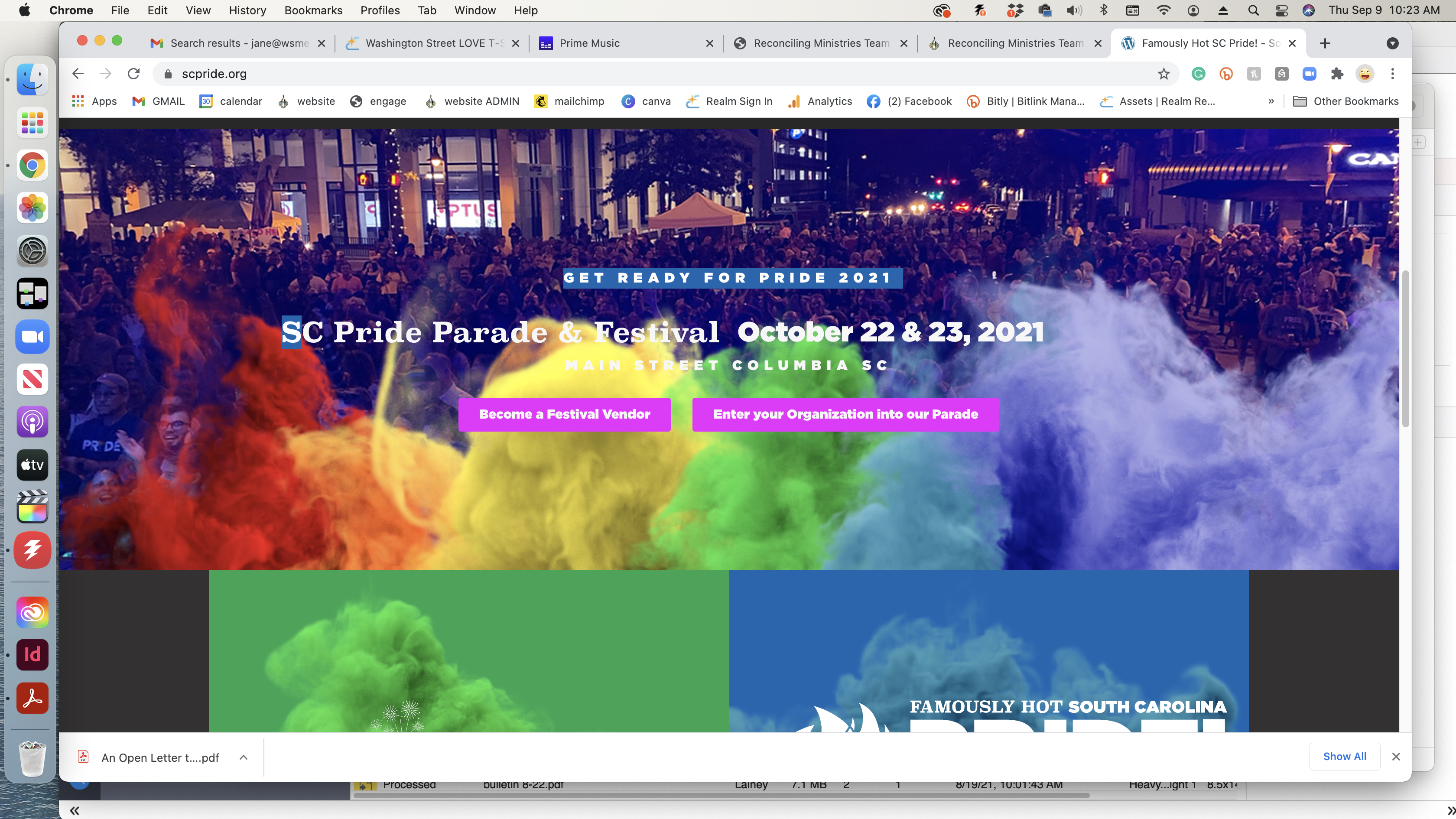
Task: Show the hidden bookmarks overflow chevron
Action: 1271,101
